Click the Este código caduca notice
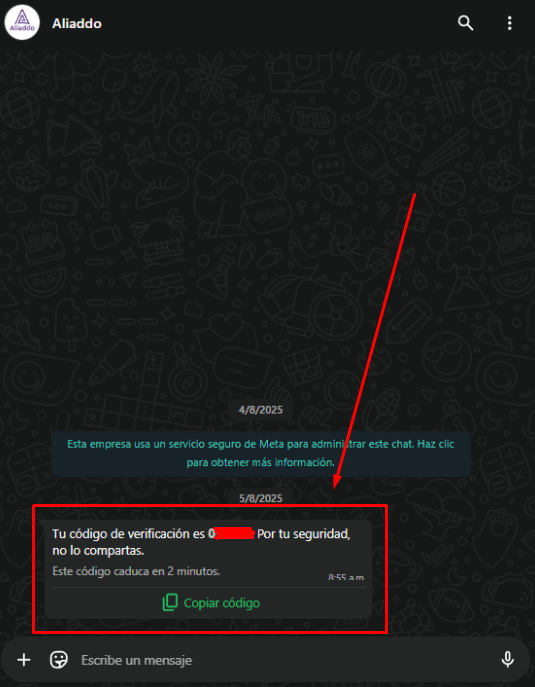The image size is (535, 687). (x=136, y=571)
